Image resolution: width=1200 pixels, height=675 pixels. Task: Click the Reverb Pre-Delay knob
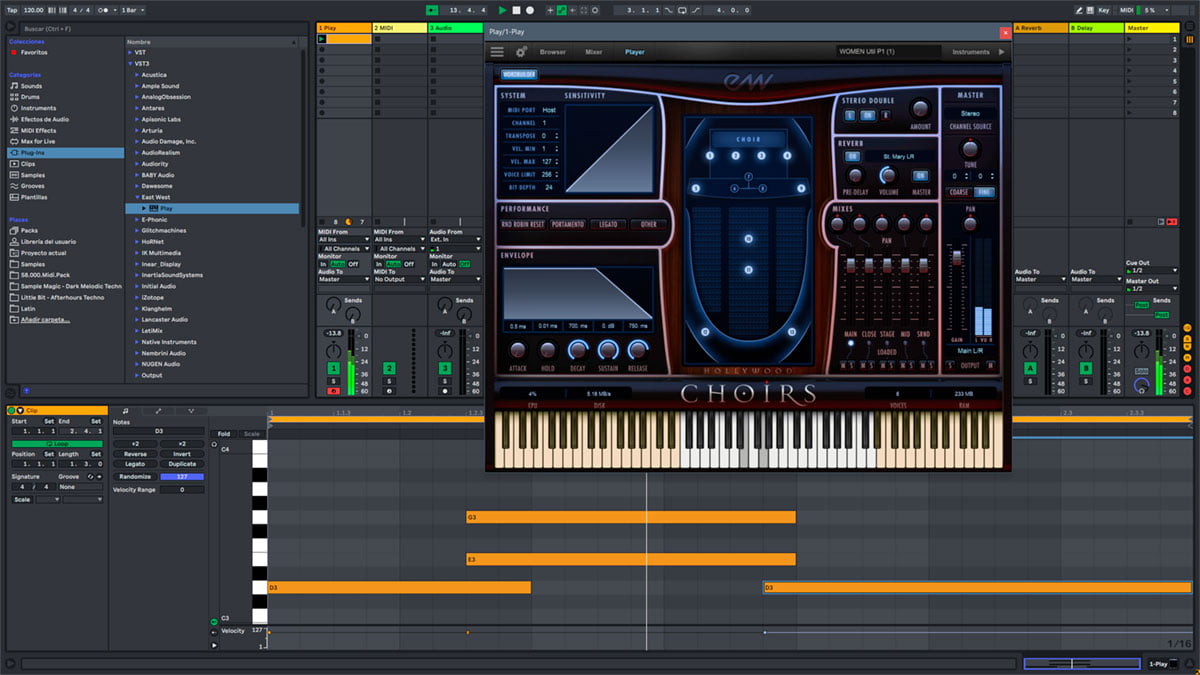click(855, 176)
